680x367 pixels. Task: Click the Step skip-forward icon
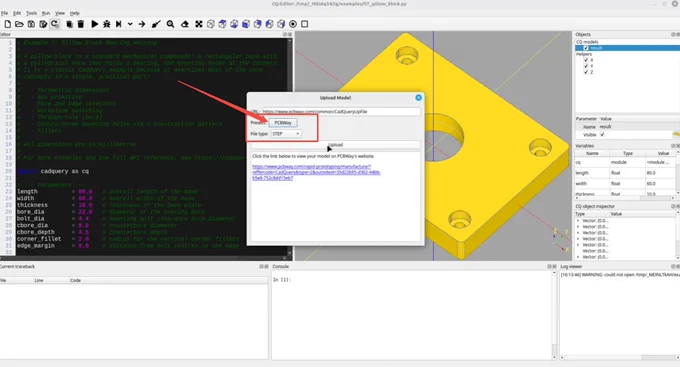click(118, 24)
